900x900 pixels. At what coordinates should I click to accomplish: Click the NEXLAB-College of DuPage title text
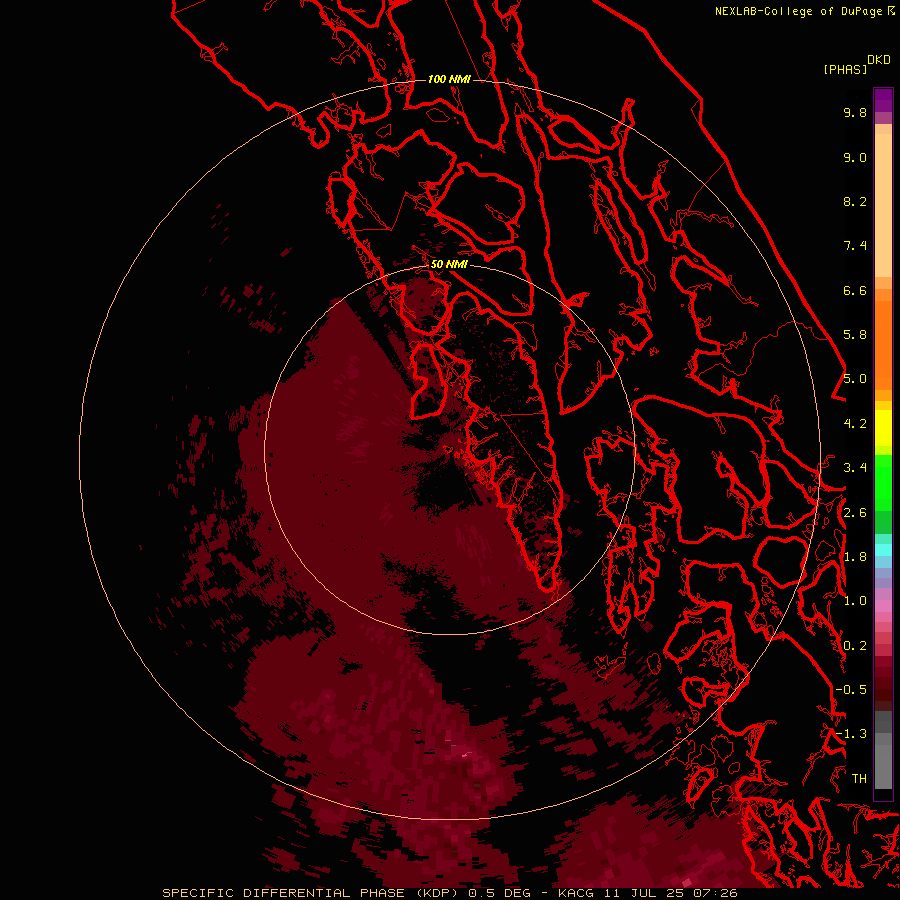coord(800,11)
